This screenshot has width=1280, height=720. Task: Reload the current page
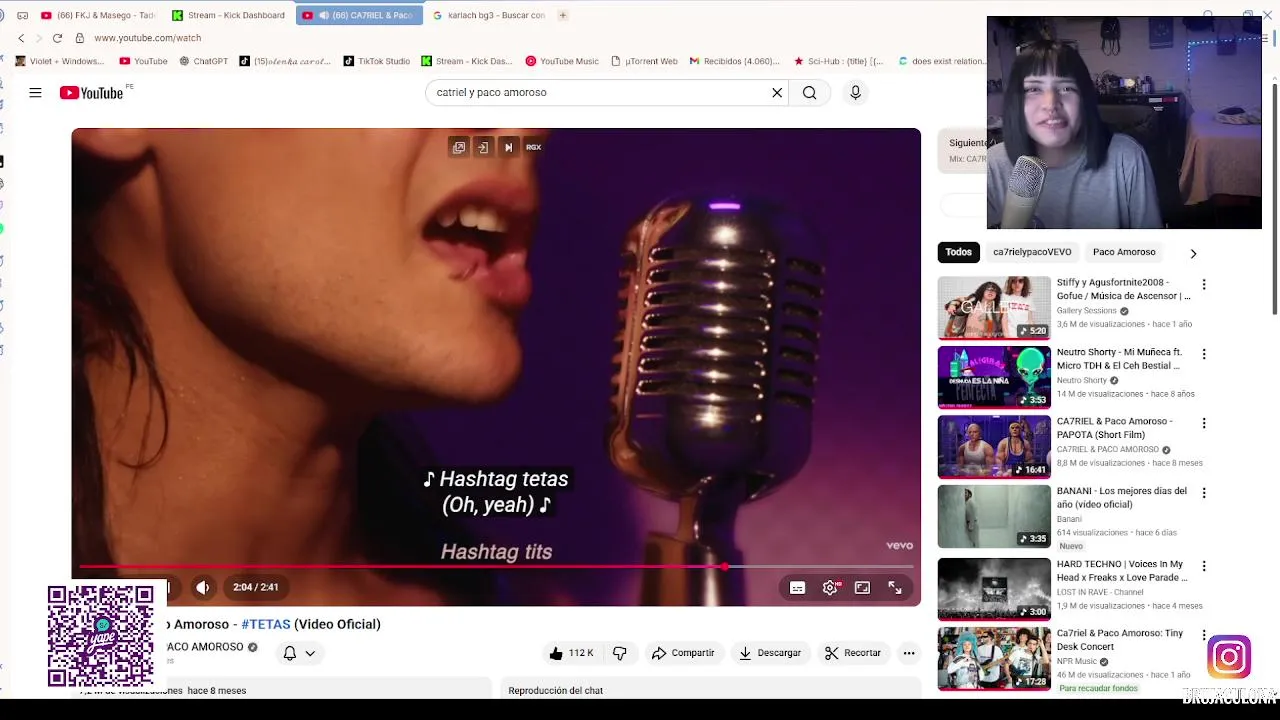pyautogui.click(x=57, y=38)
